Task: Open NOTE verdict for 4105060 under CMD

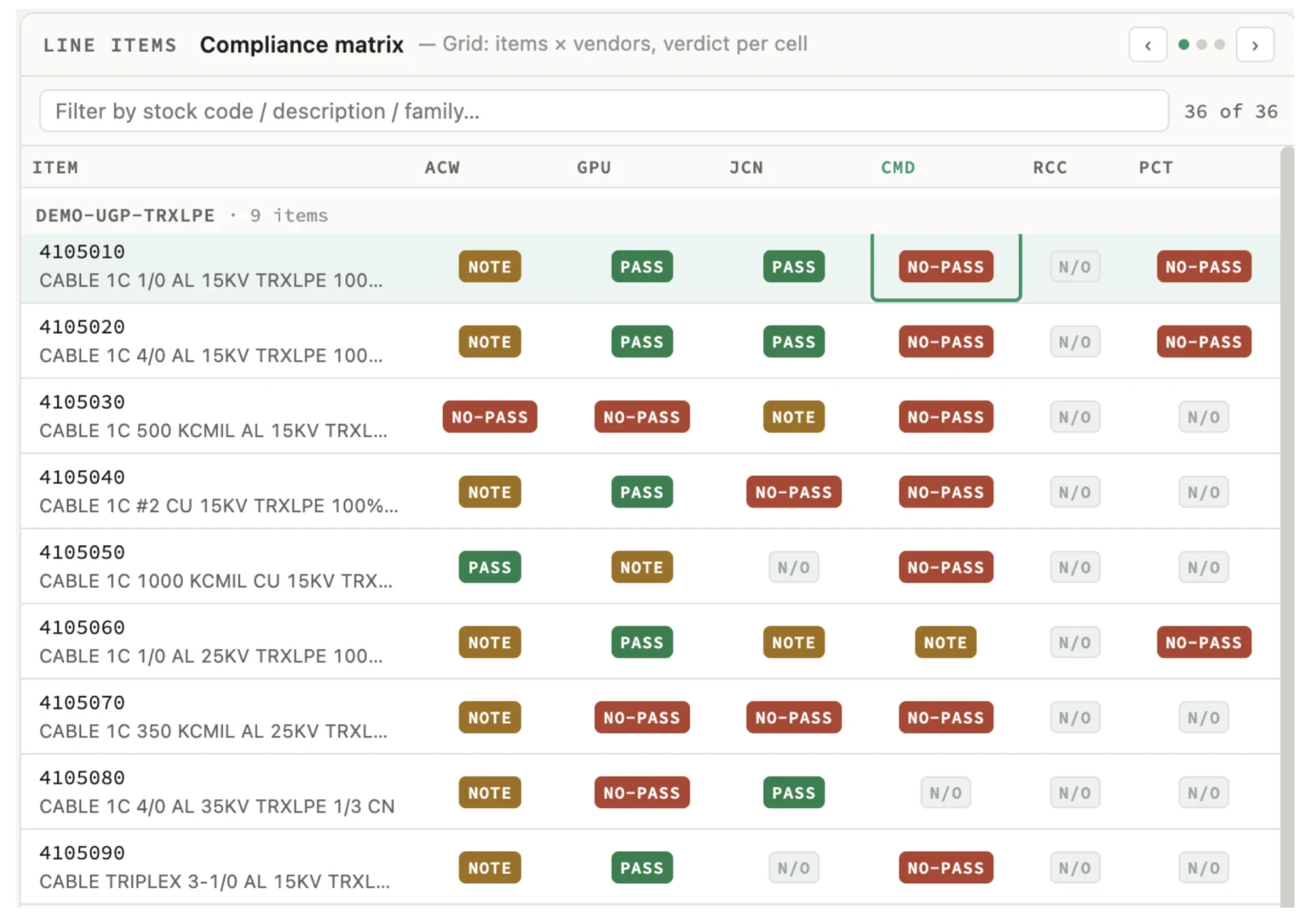Action: [x=945, y=643]
